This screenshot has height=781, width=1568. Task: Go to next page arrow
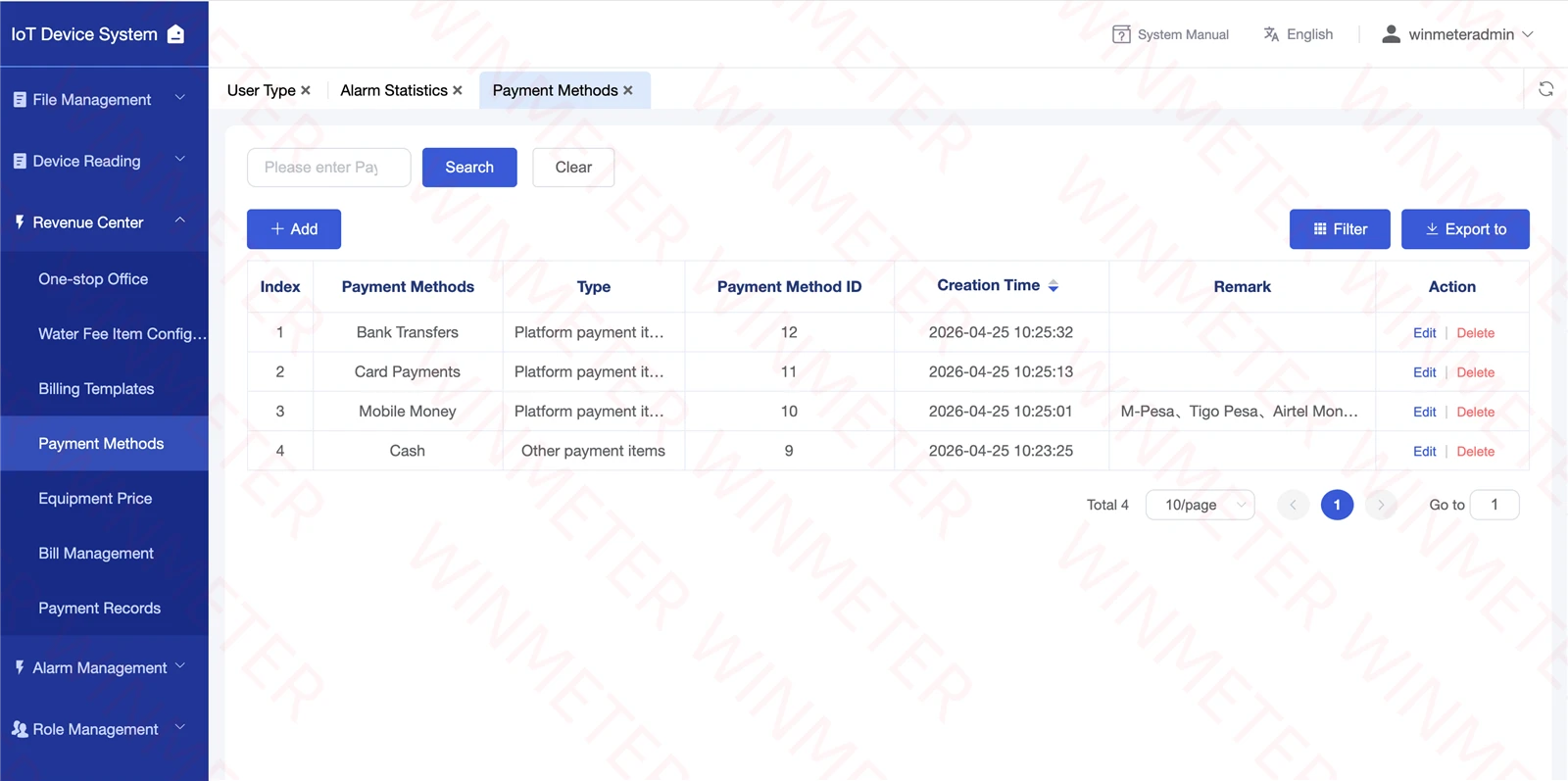pyautogui.click(x=1381, y=505)
